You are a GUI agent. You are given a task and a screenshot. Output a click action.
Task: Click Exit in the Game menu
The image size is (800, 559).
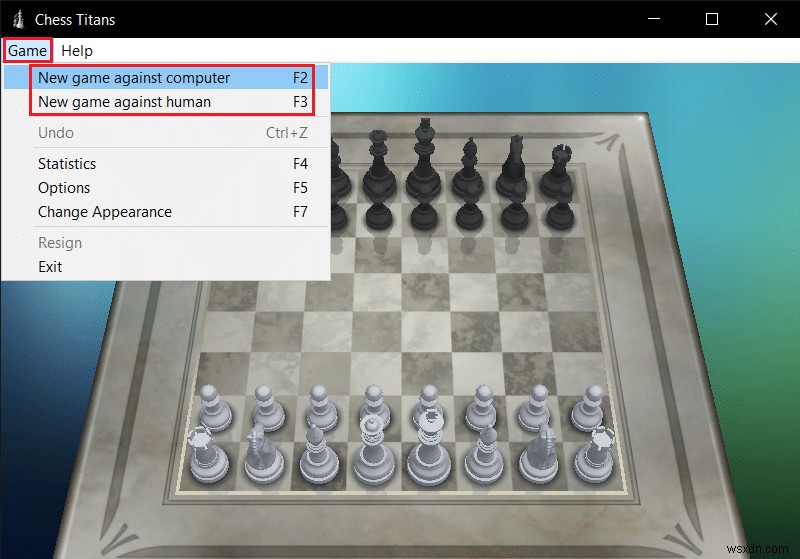pyautogui.click(x=166, y=266)
